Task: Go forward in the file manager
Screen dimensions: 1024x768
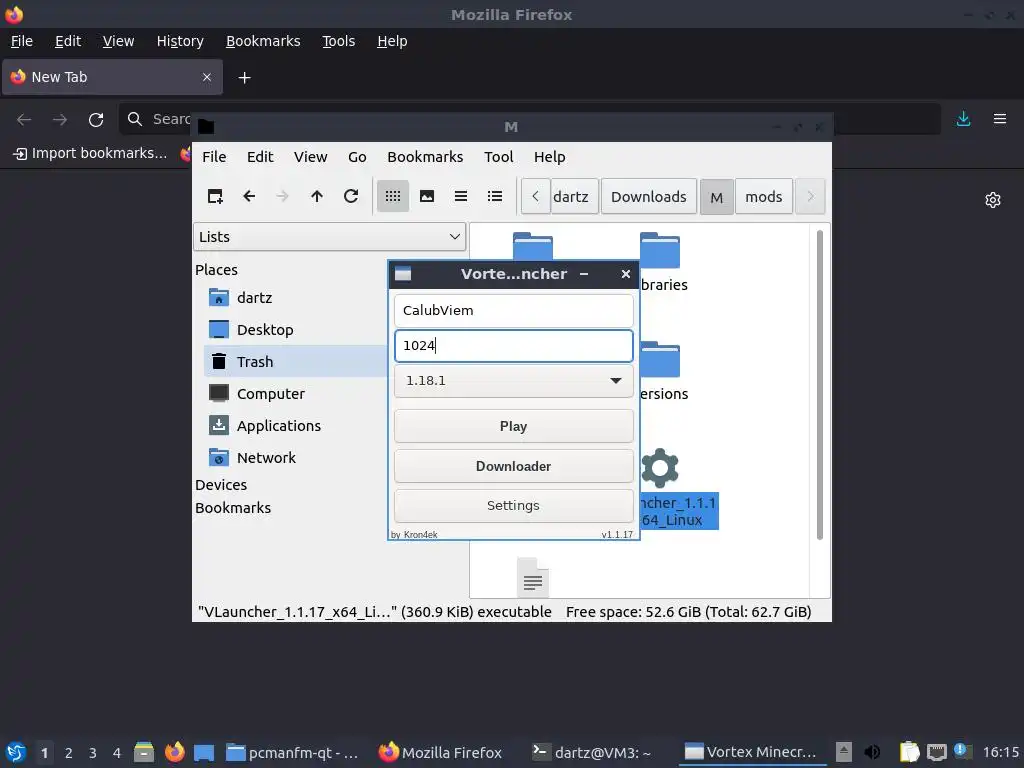Action: (282, 196)
